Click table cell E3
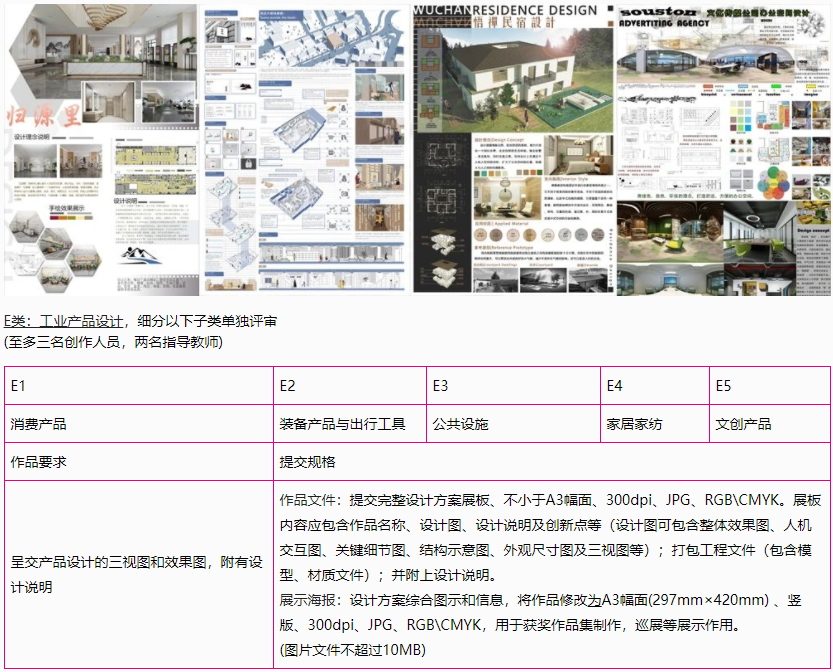This screenshot has width=833, height=672. tap(513, 386)
